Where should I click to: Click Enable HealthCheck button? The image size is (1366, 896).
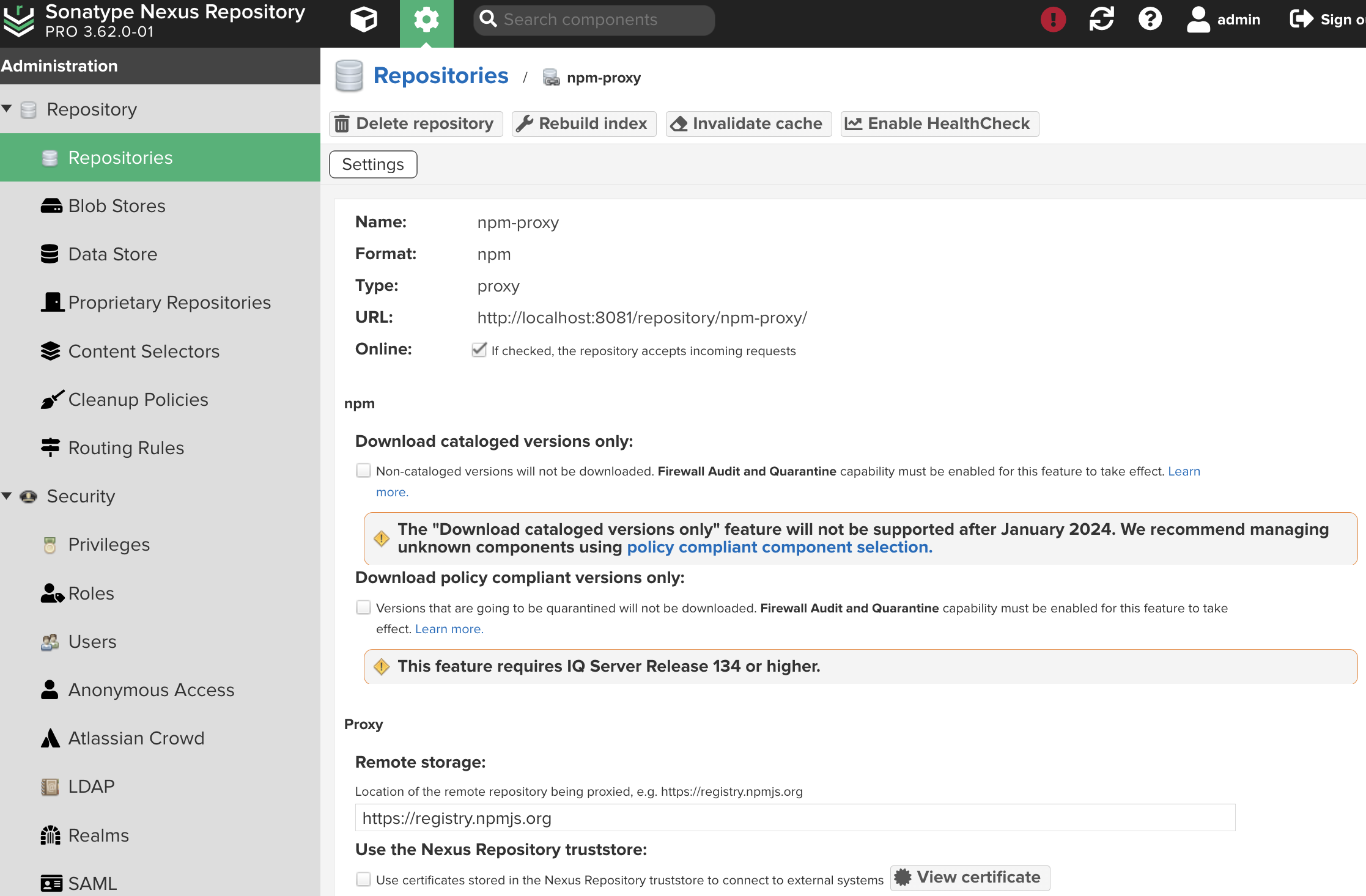[937, 123]
